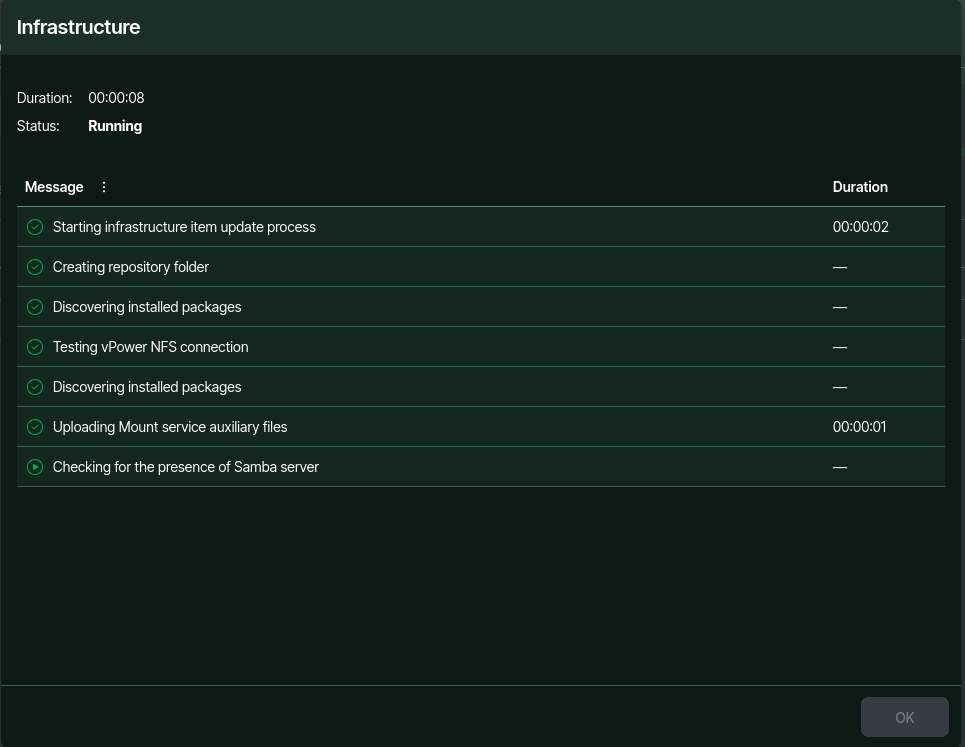Click the Duration column header
Screen dimensions: 965x747
pyautogui.click(x=860, y=187)
